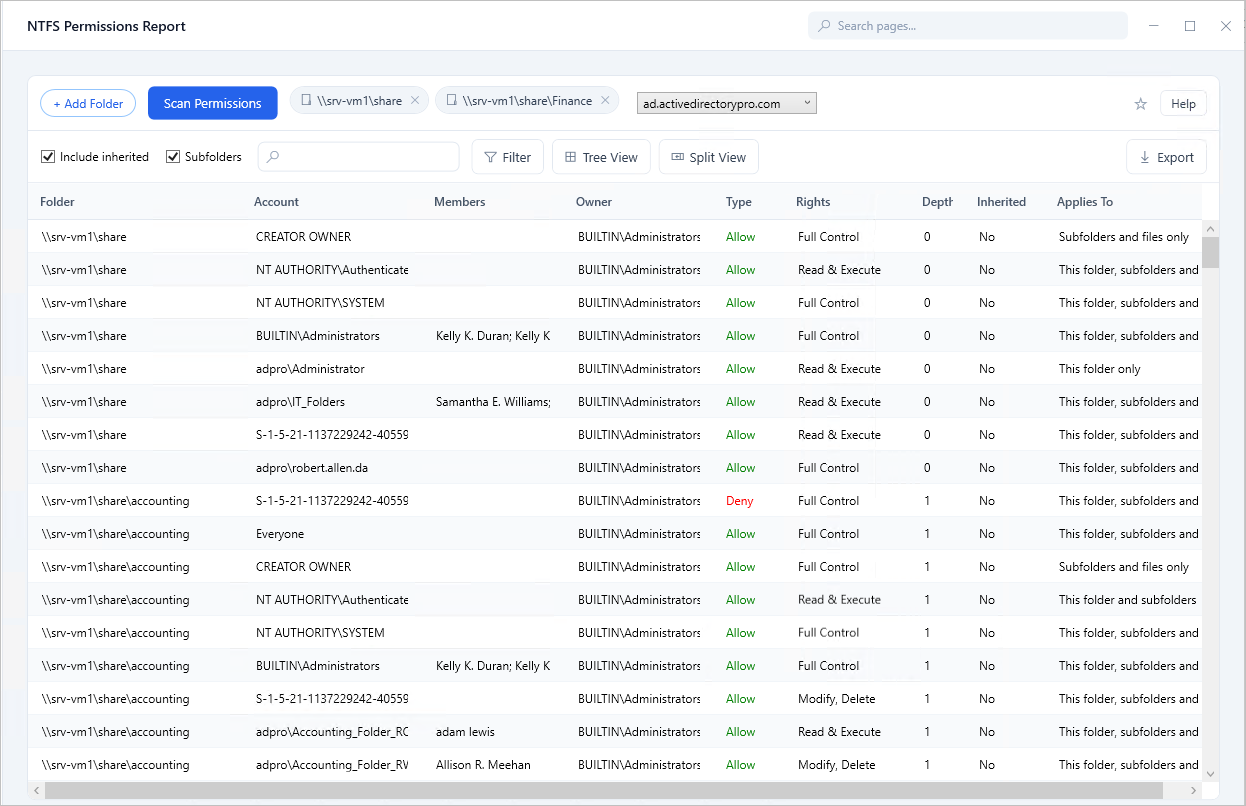Open the ad.activedirectorypro.com domain dropdown
This screenshot has height=806, width=1246.
tap(727, 103)
